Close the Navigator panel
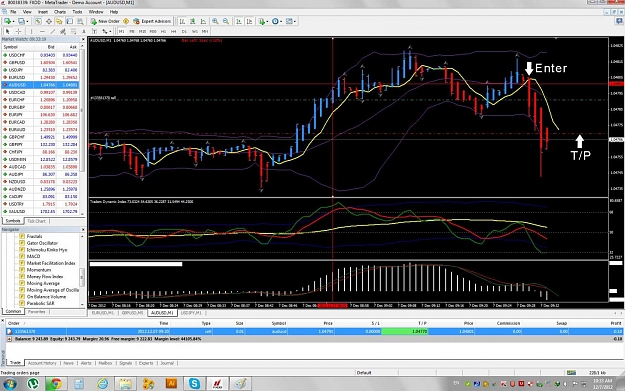This screenshot has height=391, width=625. (x=83, y=230)
